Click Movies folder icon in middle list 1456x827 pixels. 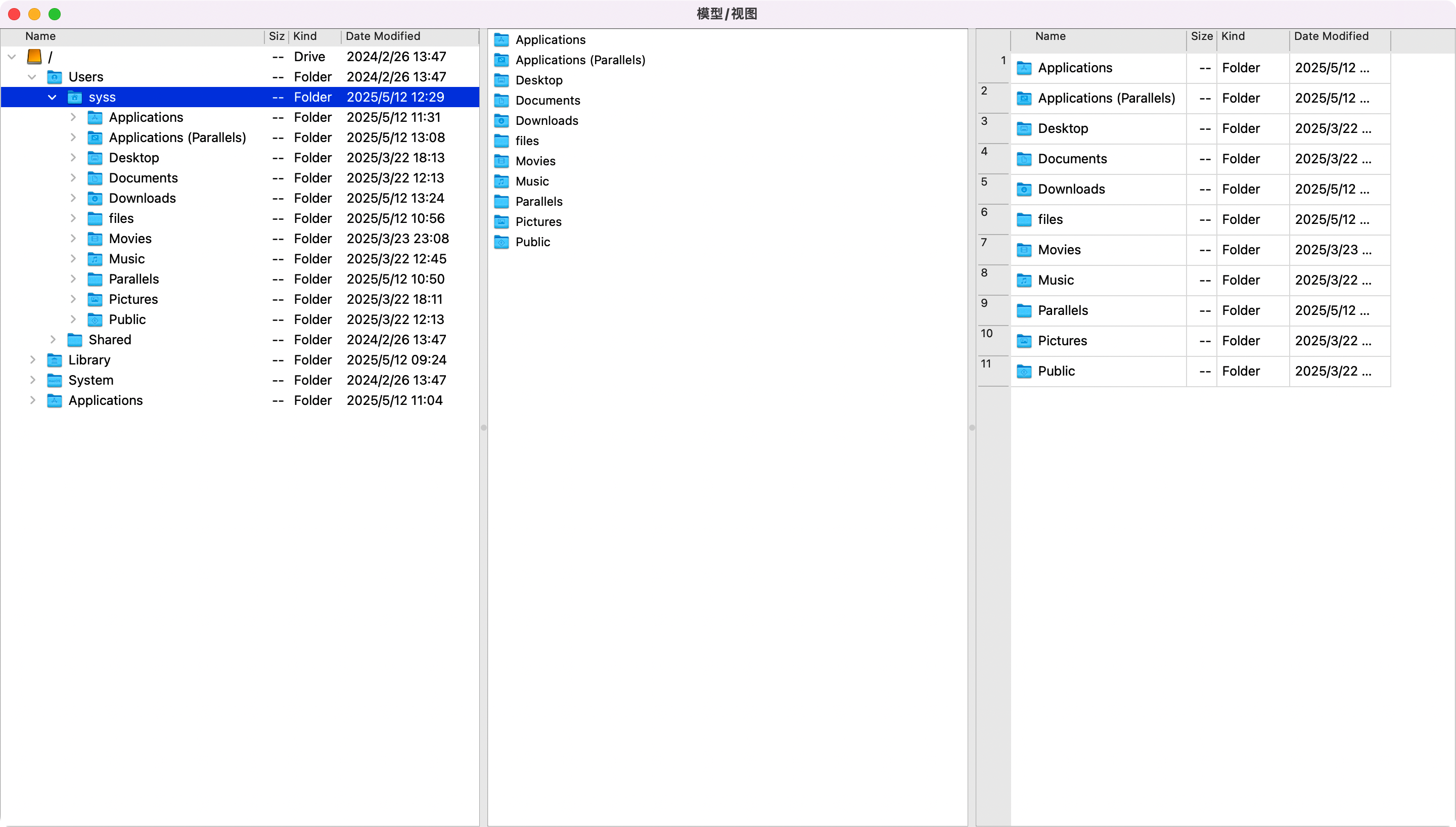[502, 161]
